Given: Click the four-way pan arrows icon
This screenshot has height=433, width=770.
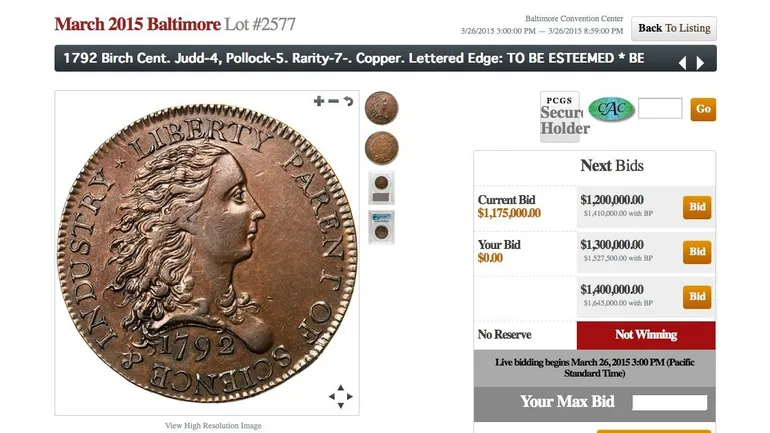Looking at the screenshot, I should click(x=340, y=397).
